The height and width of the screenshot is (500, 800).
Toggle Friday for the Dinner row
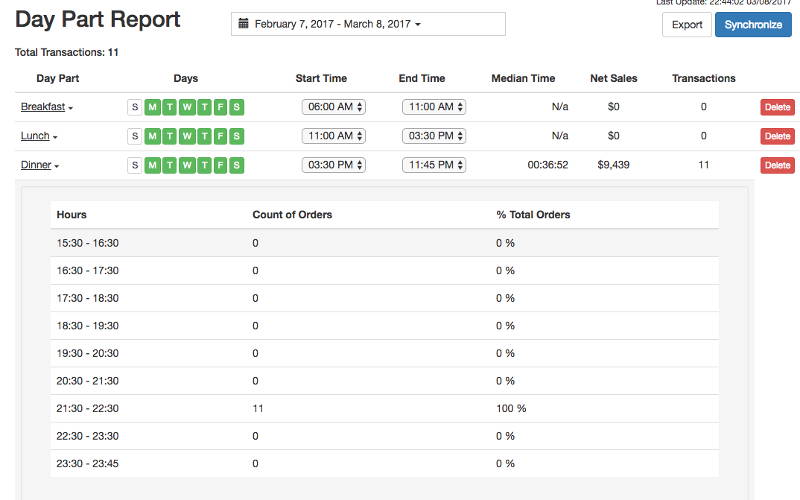coord(220,165)
